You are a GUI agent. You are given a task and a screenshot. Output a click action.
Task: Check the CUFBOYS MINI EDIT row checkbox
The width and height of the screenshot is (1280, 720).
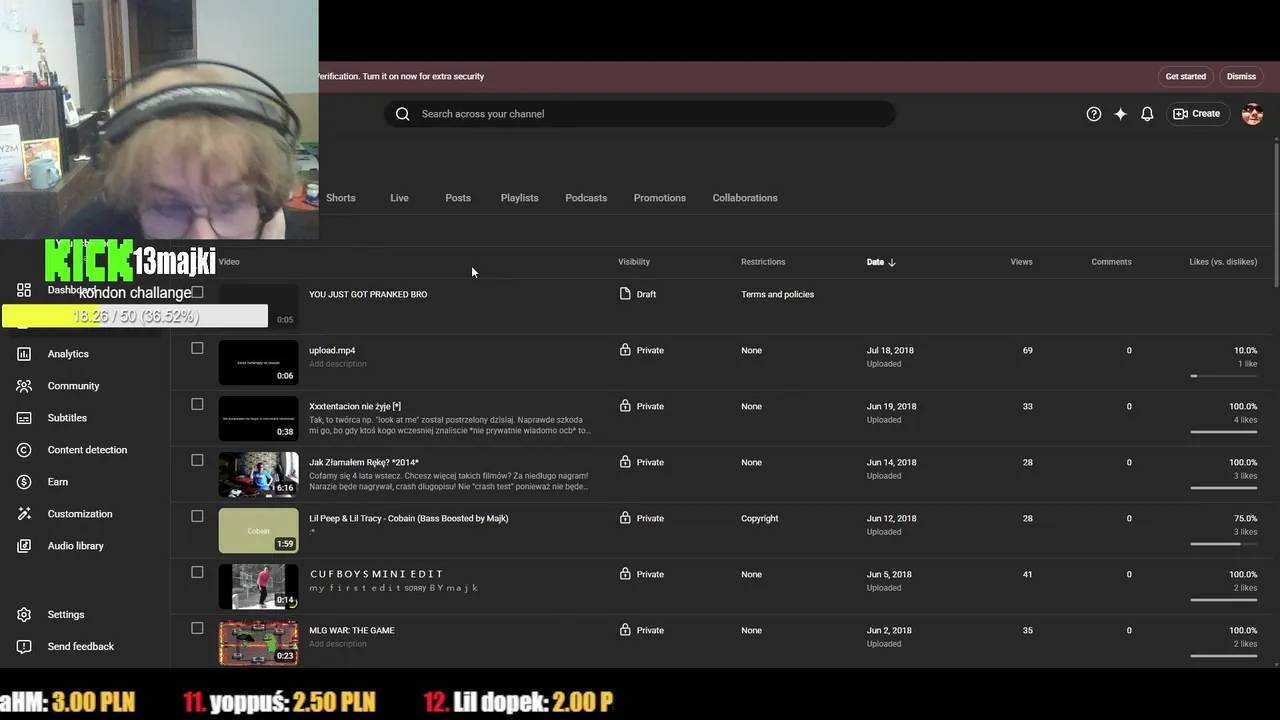[x=197, y=572]
